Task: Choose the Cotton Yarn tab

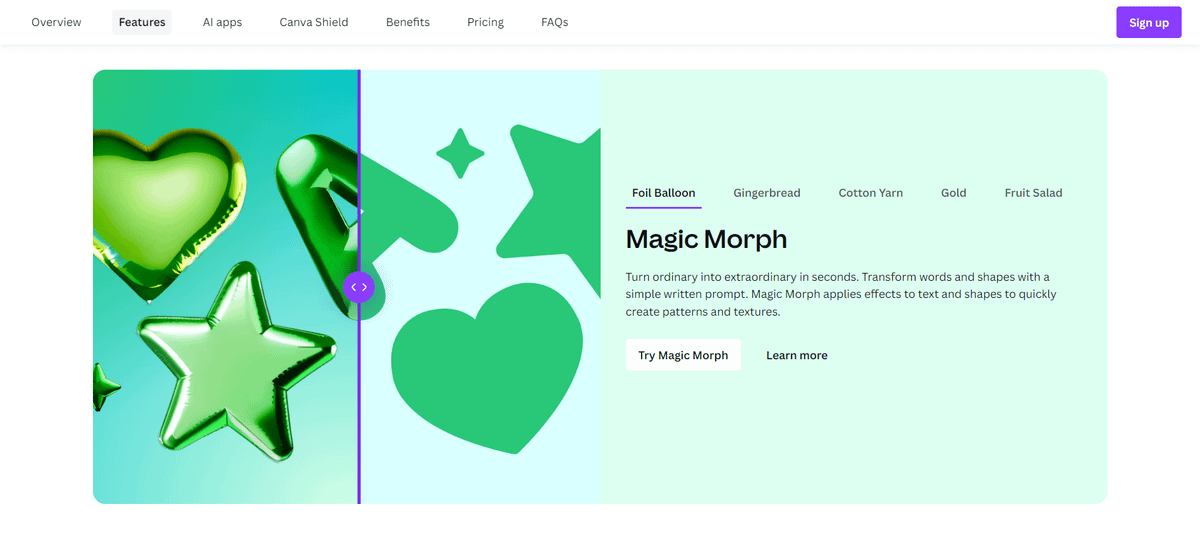Action: (870, 193)
